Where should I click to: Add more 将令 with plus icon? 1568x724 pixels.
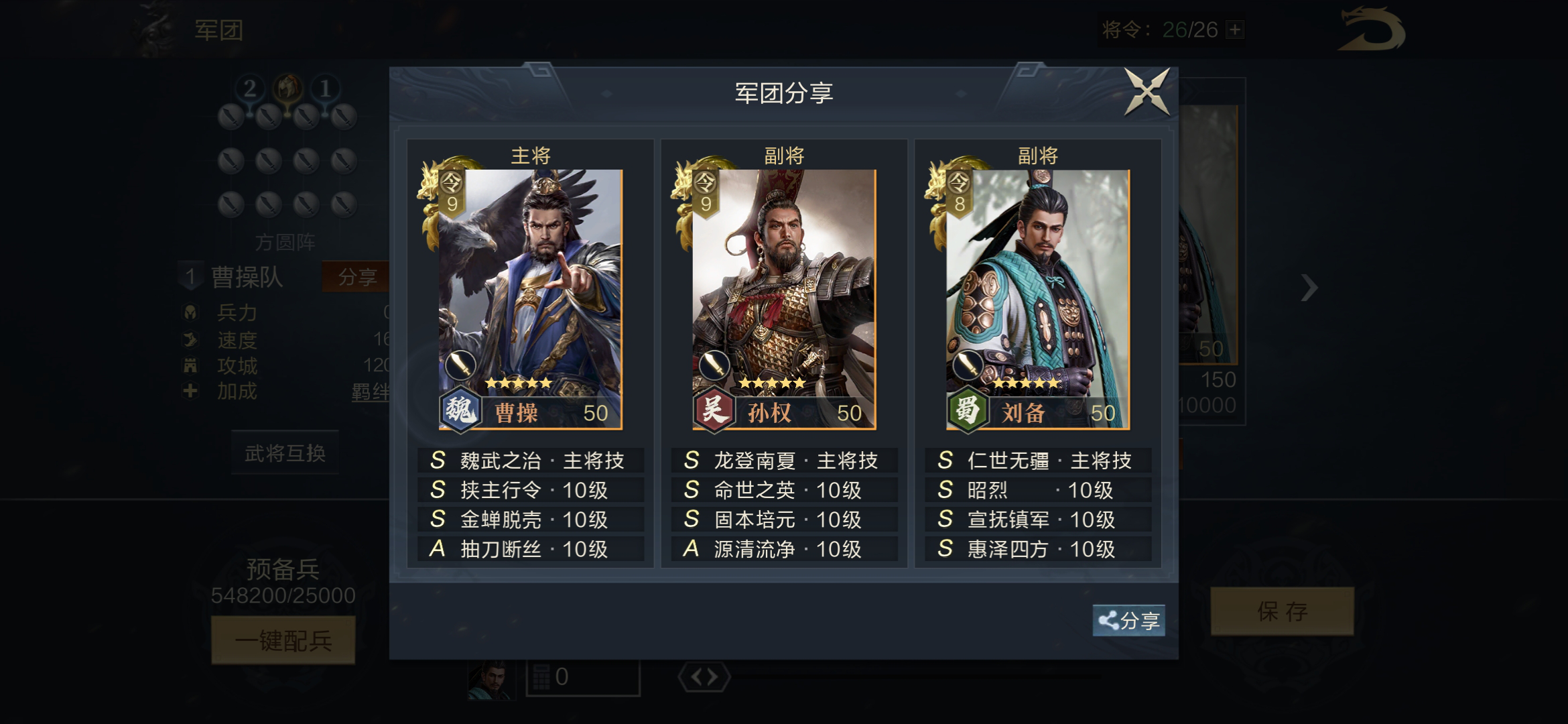1235,29
